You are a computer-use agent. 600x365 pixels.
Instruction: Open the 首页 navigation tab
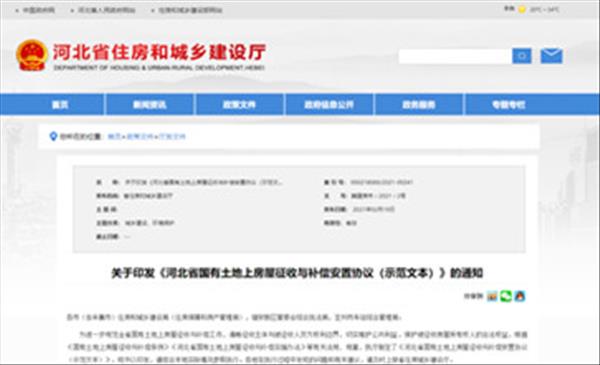click(x=60, y=104)
